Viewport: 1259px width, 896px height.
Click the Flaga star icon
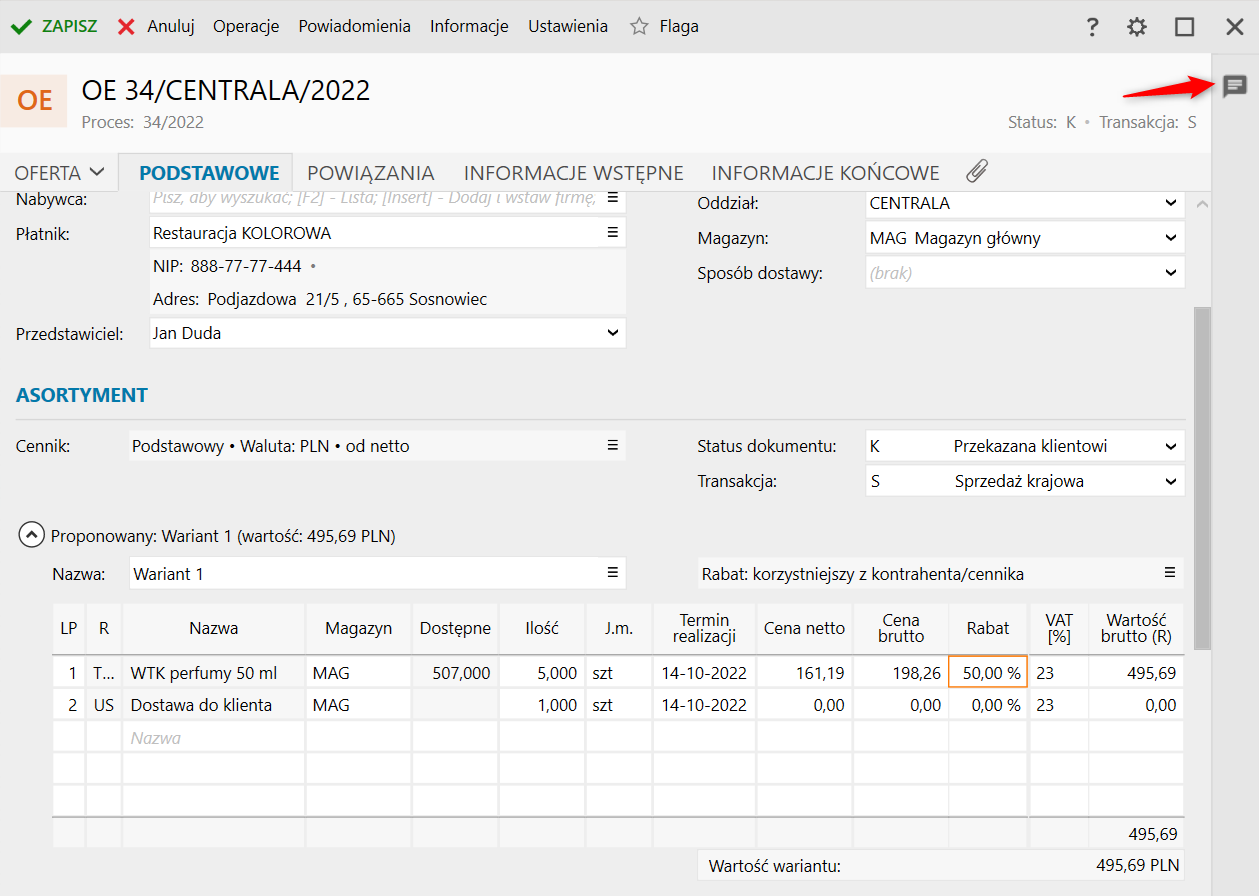(x=639, y=27)
